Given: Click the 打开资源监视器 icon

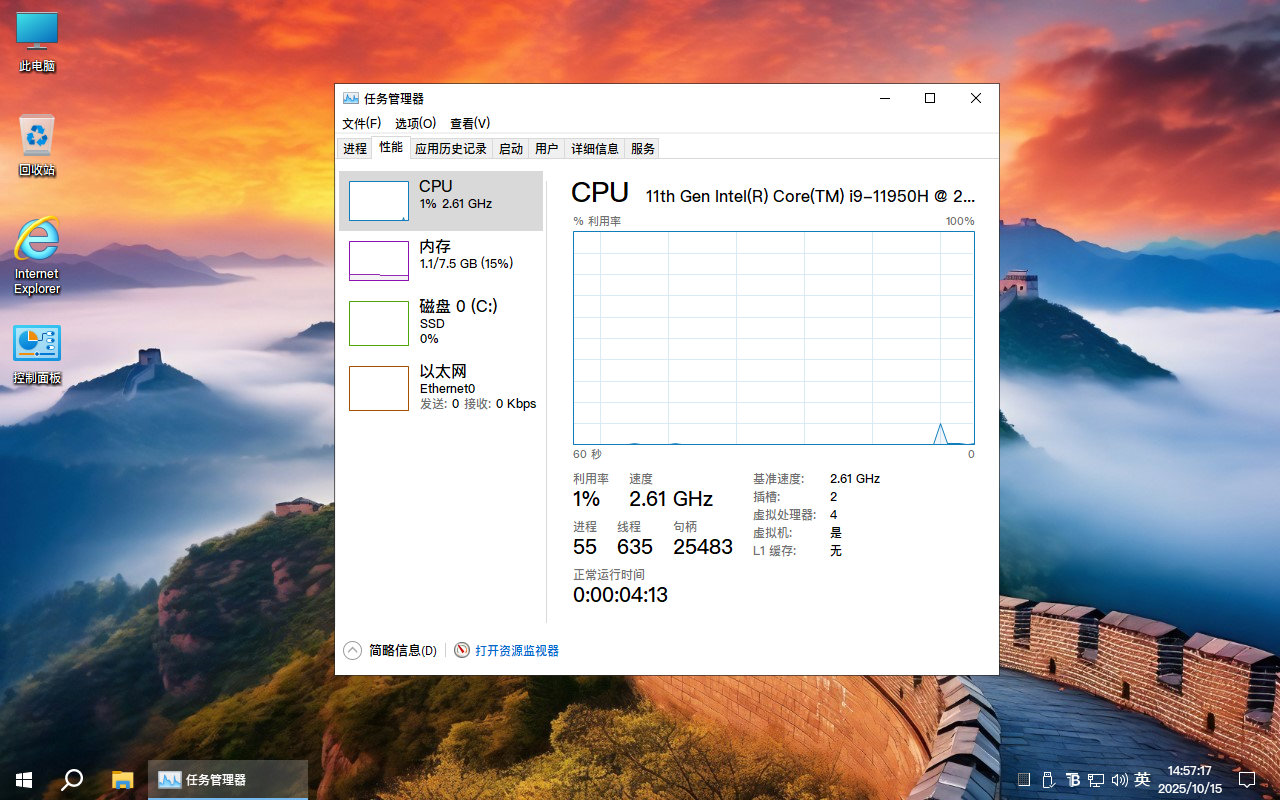Looking at the screenshot, I should (462, 650).
